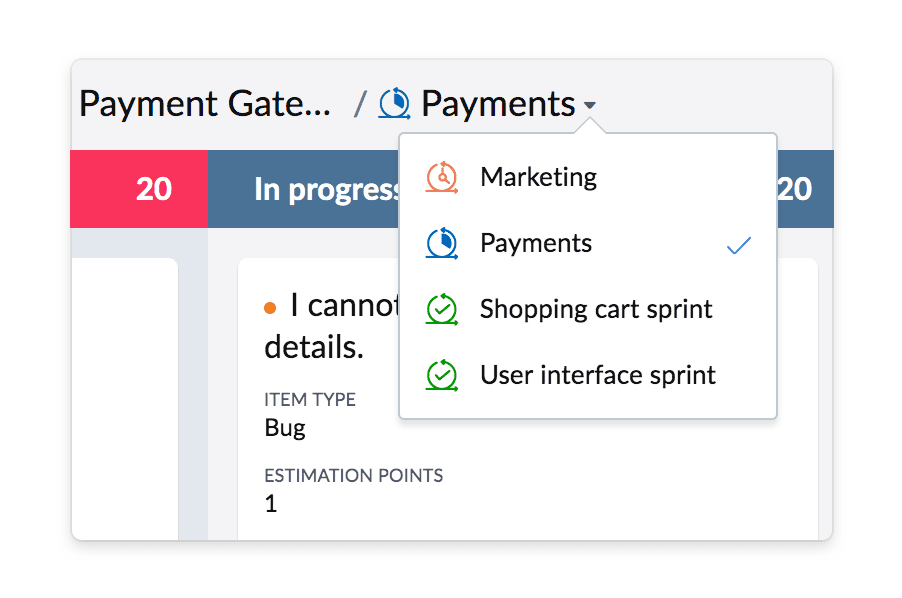Click the sprint icon beside the Payments header

pos(394,103)
